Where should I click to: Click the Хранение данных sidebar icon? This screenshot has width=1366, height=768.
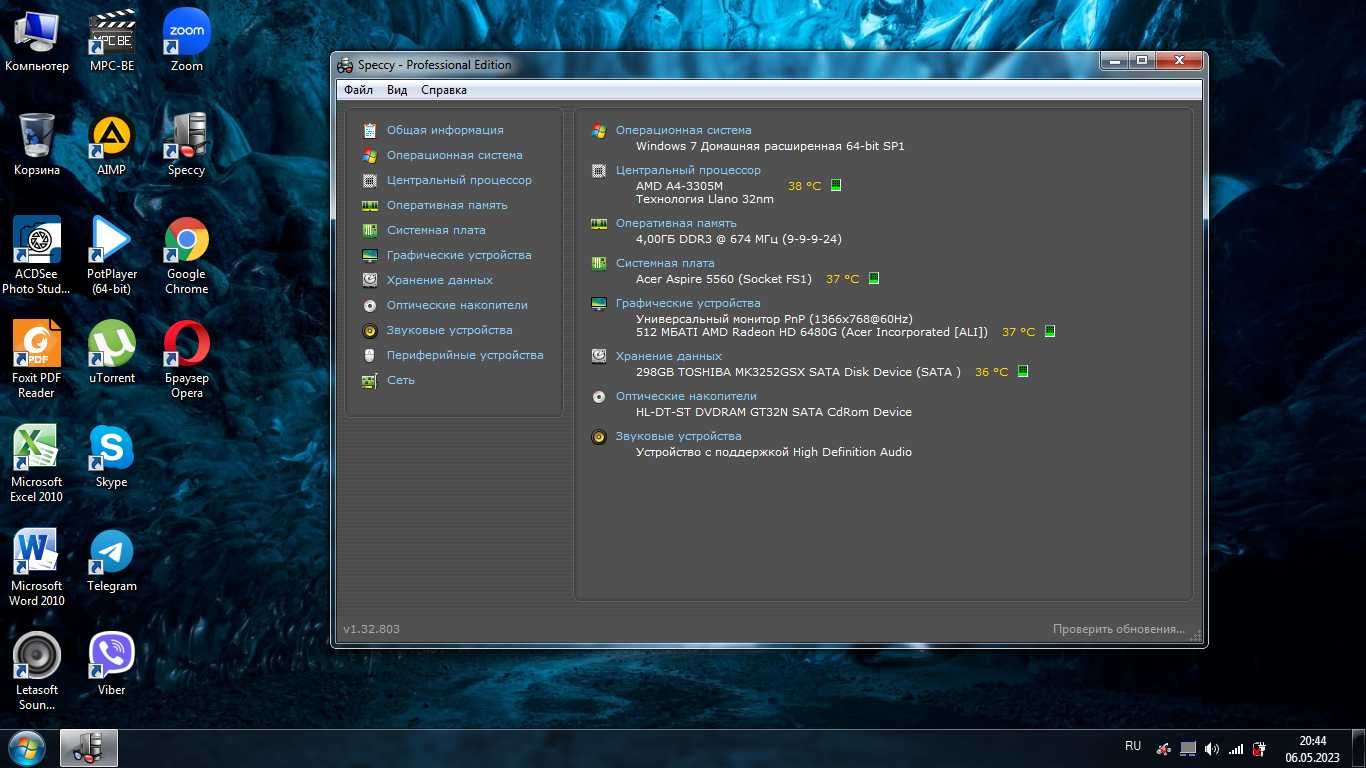(x=370, y=280)
